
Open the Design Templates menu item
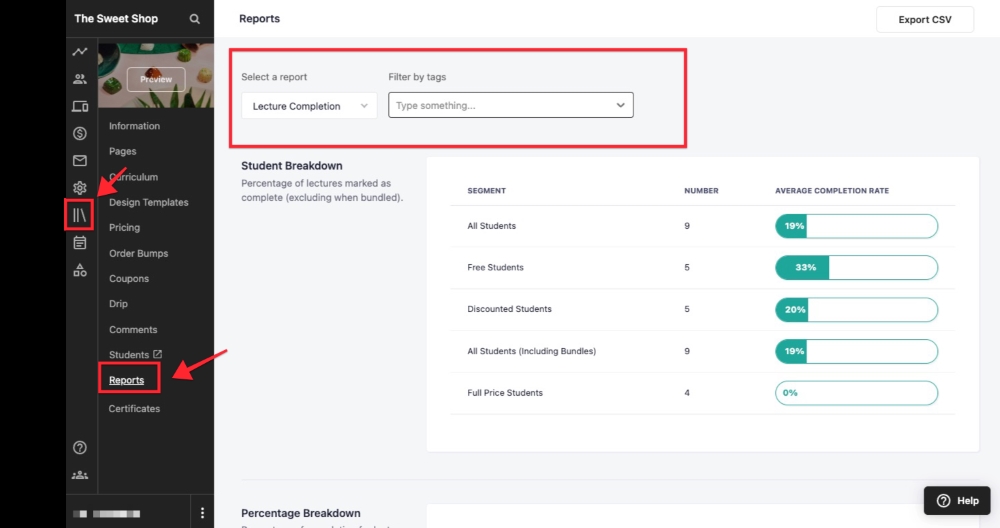(x=149, y=202)
